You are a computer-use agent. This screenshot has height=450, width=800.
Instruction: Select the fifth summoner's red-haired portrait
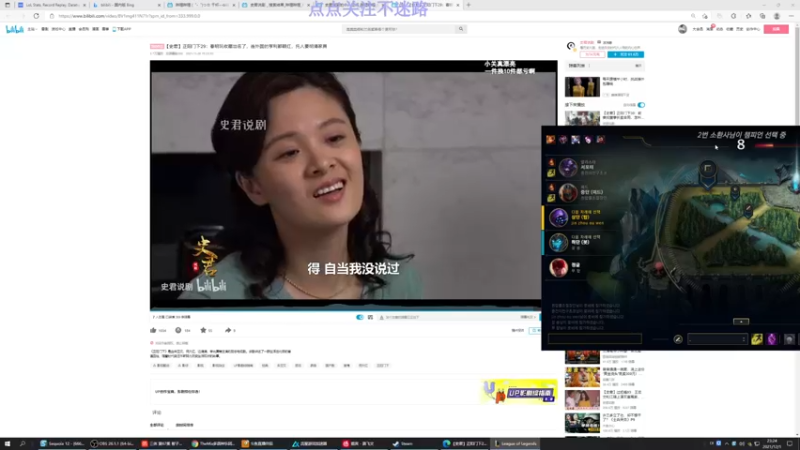[x=558, y=267]
